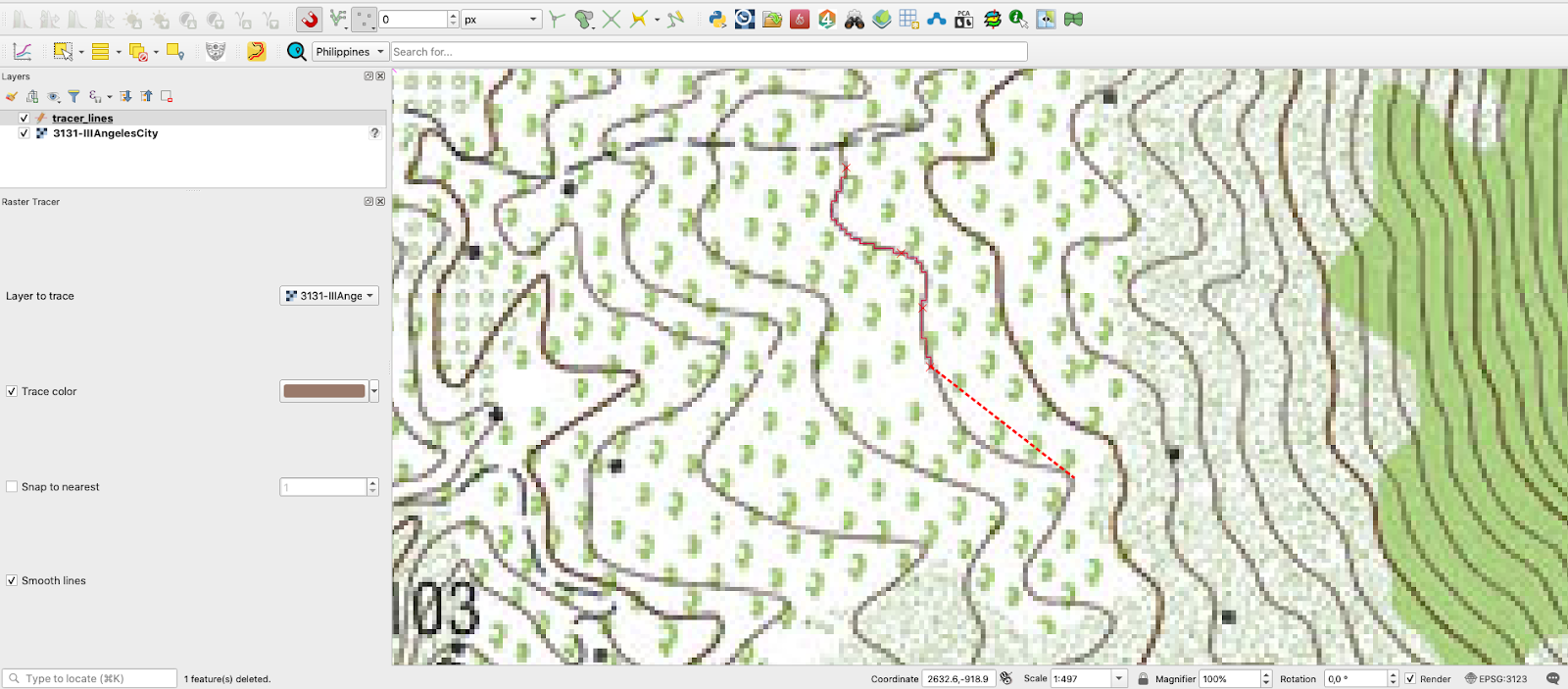Click the EPSG:3123 projection button
The image size is (1568, 689).
pyautogui.click(x=1495, y=678)
